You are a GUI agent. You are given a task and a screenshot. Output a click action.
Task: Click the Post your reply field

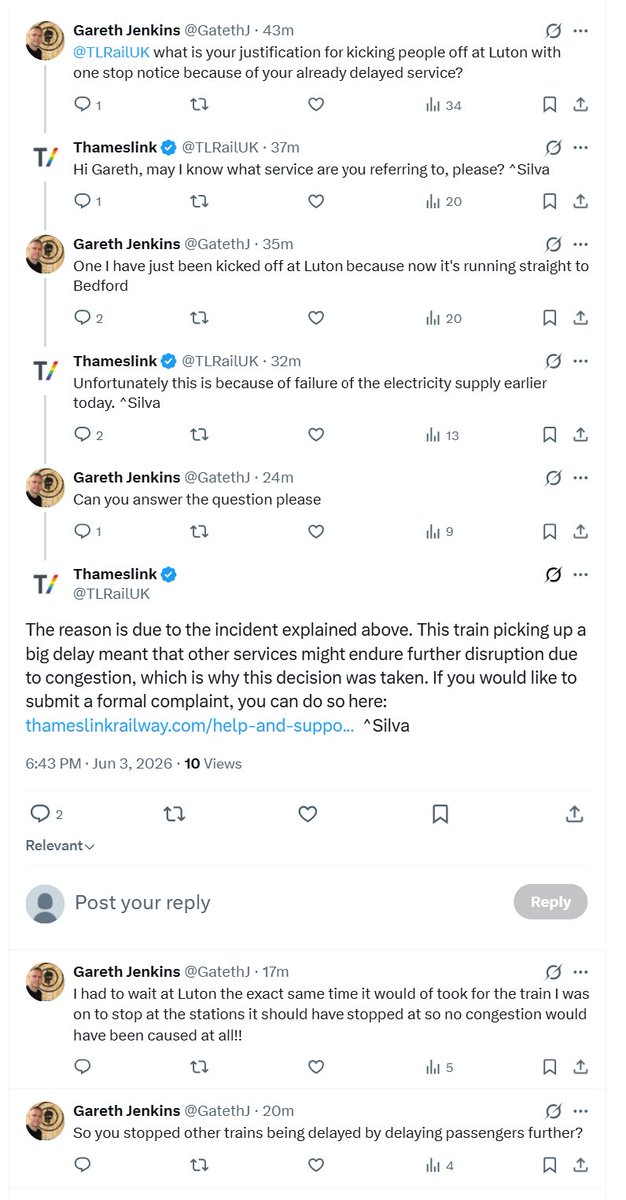coord(285,903)
